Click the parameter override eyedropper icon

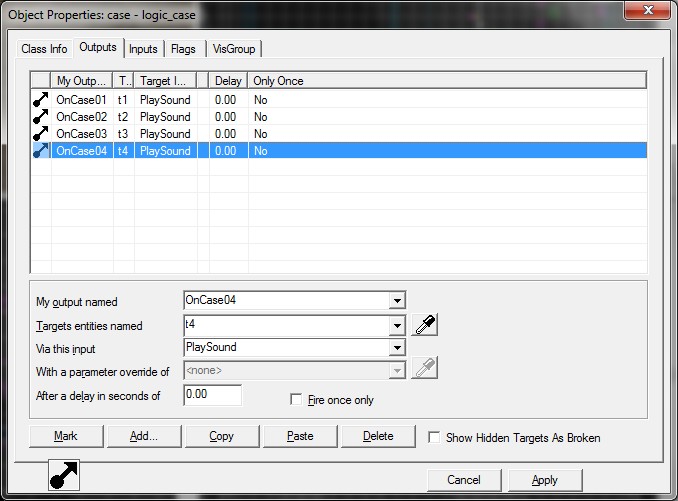coord(425,368)
